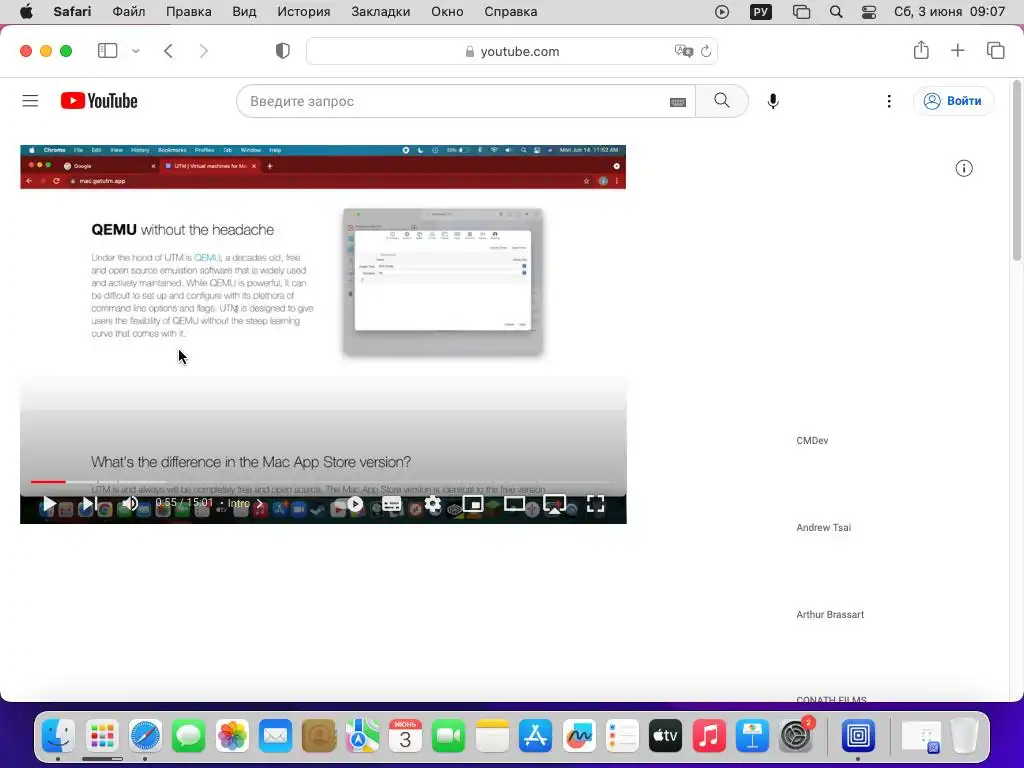Screen dimensions: 1024x768
Task: Go forward in Safari history
Action: tap(204, 50)
